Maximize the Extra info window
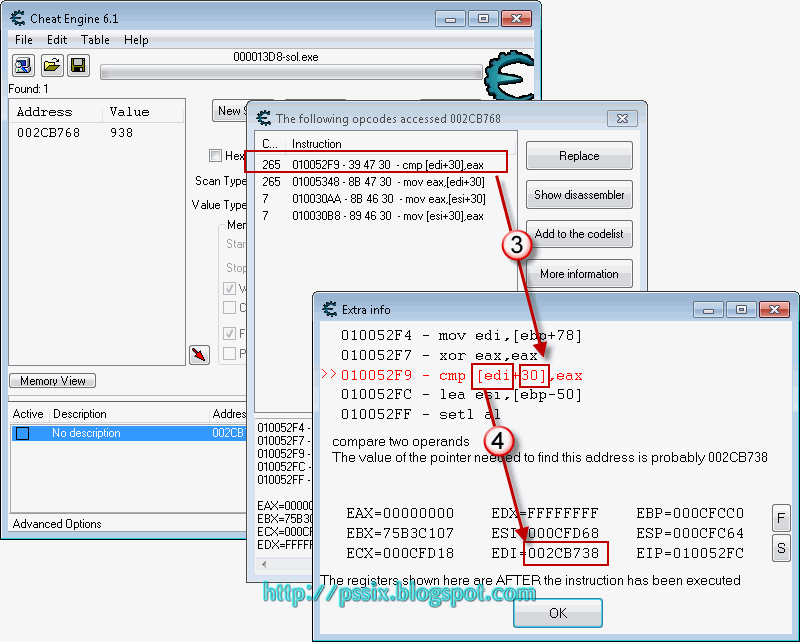The height and width of the screenshot is (642, 800). (x=741, y=309)
